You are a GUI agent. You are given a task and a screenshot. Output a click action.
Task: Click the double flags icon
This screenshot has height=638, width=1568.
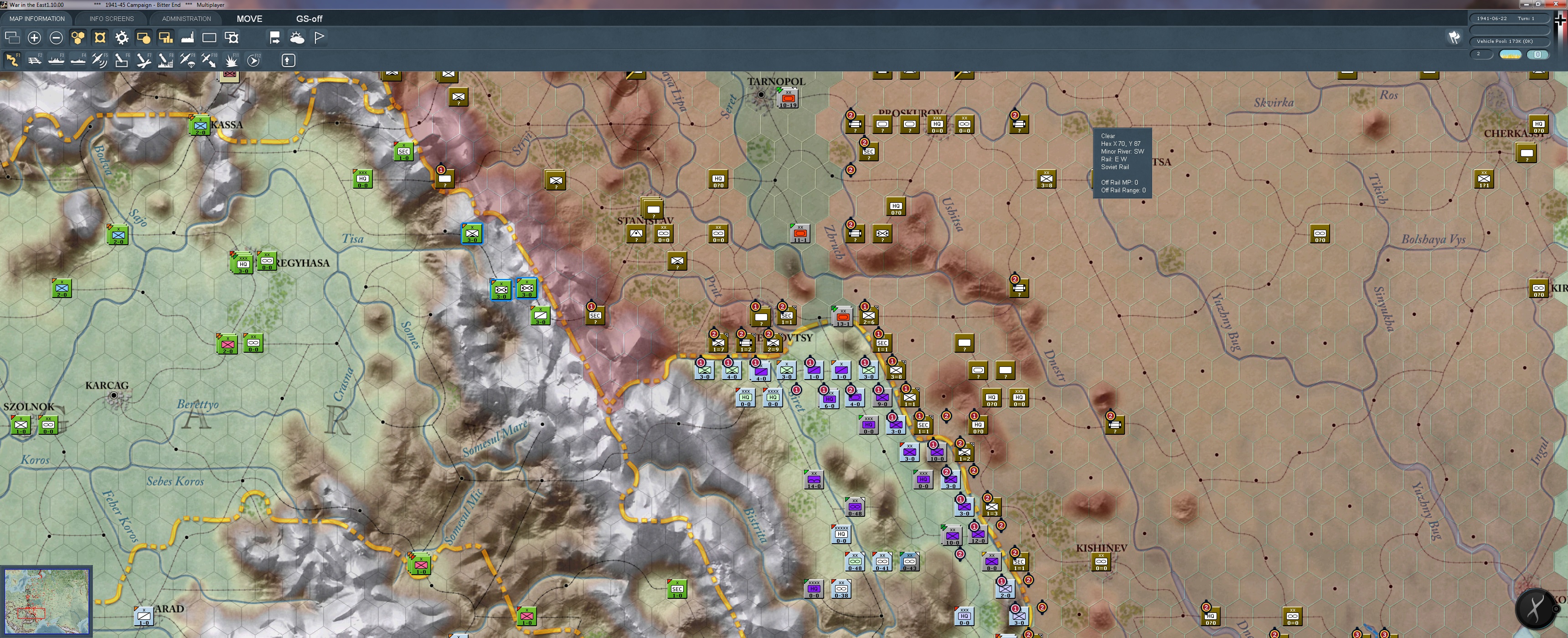(1454, 38)
